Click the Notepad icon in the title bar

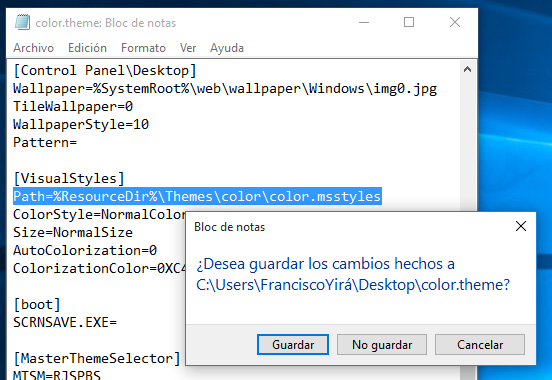pyautogui.click(x=22, y=22)
